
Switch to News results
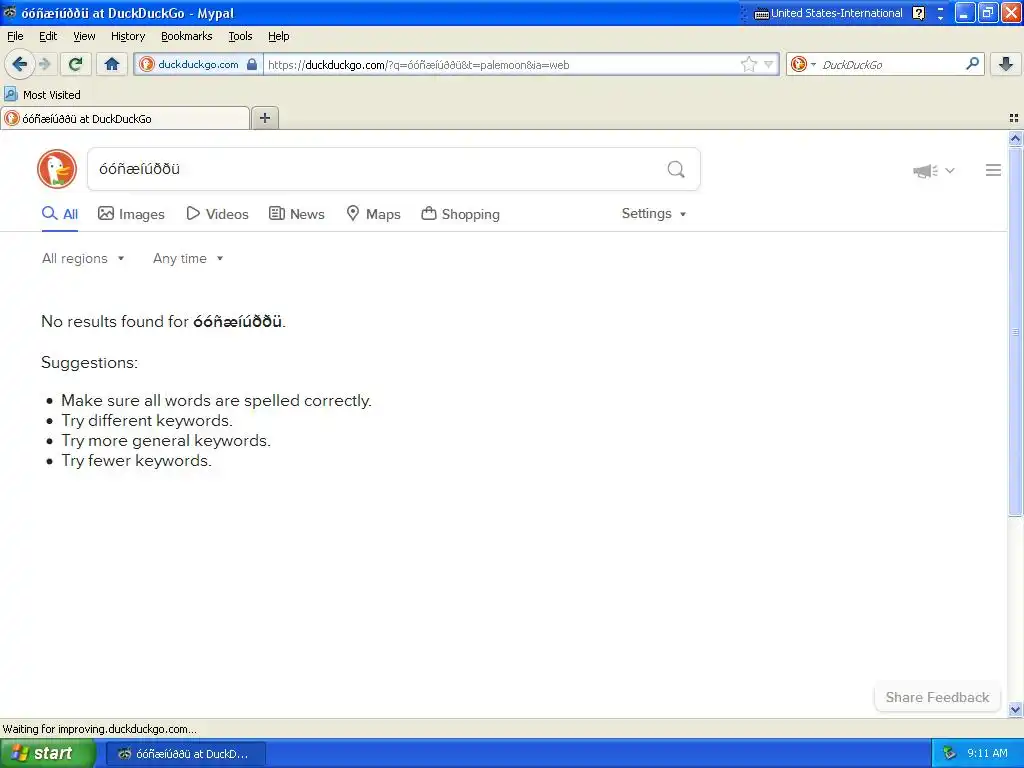tap(296, 214)
